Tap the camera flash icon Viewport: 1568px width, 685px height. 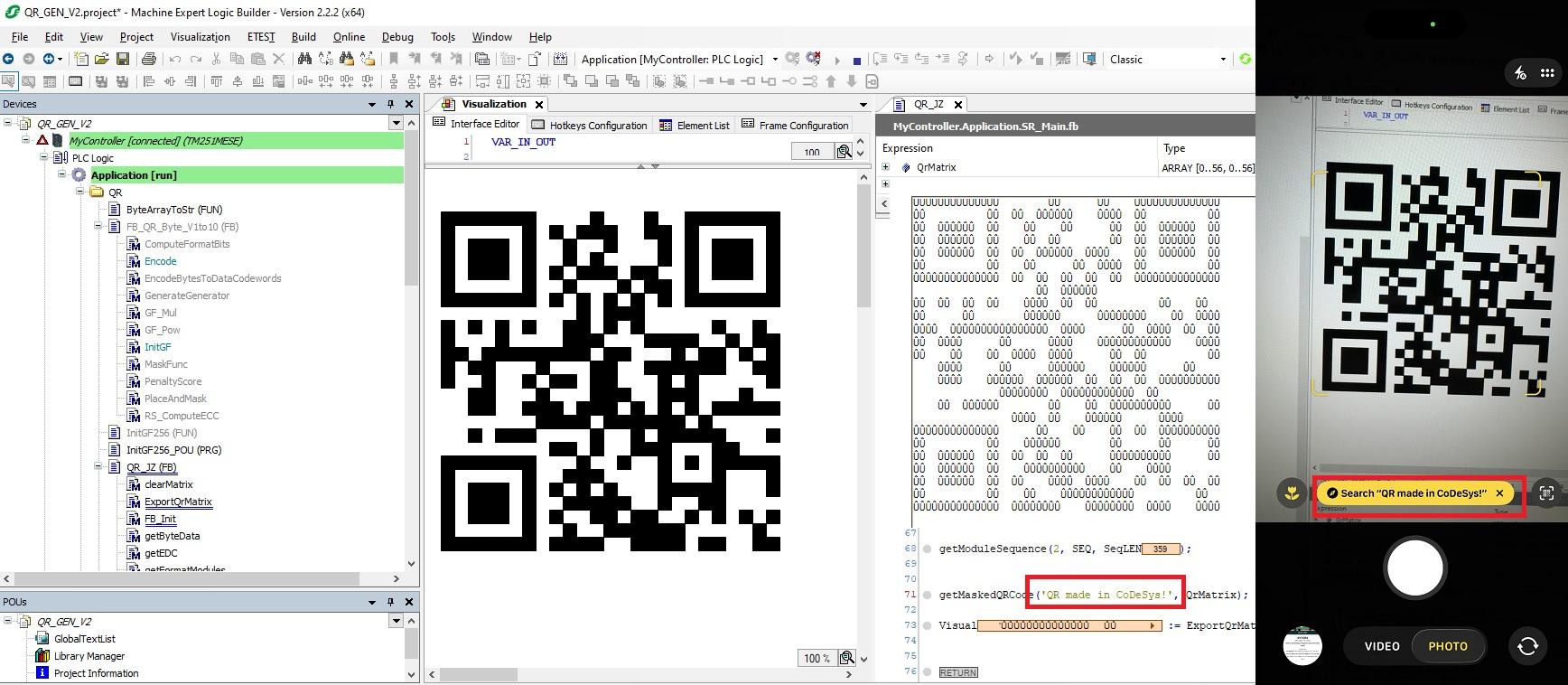pos(1520,73)
